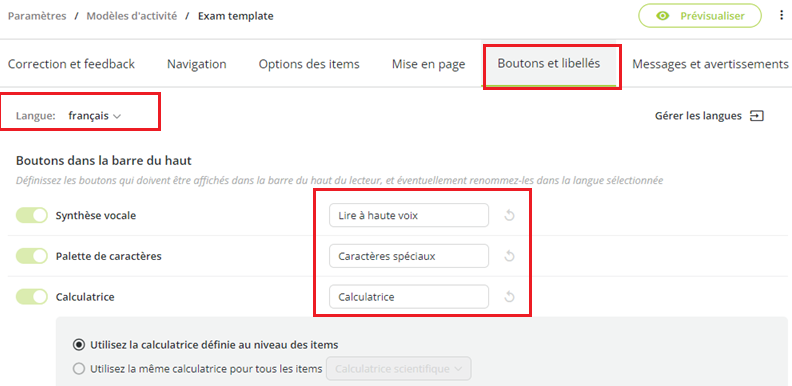Viewport: 792px width, 386px height.
Task: Reset the Palette de caractères label
Action: (x=510, y=256)
